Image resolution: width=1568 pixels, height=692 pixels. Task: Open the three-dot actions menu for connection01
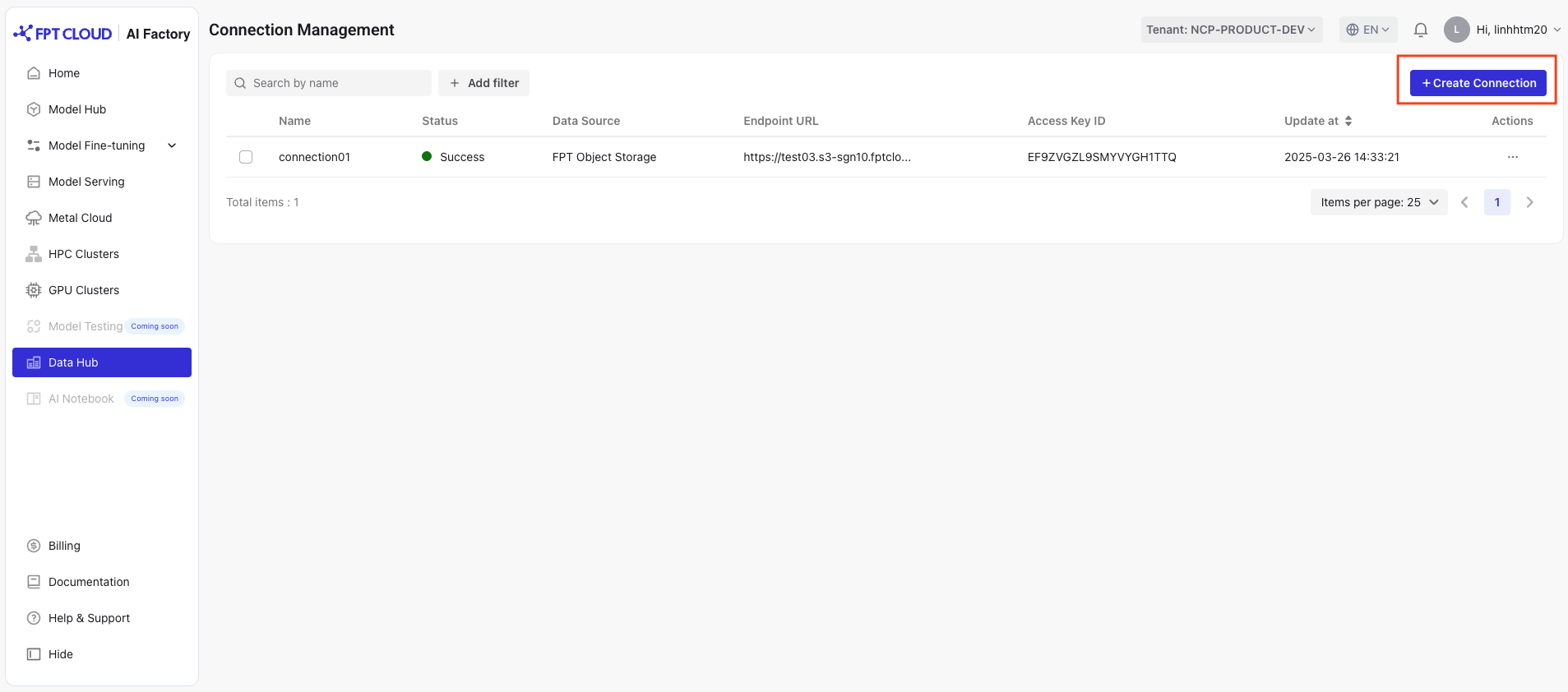(x=1512, y=157)
